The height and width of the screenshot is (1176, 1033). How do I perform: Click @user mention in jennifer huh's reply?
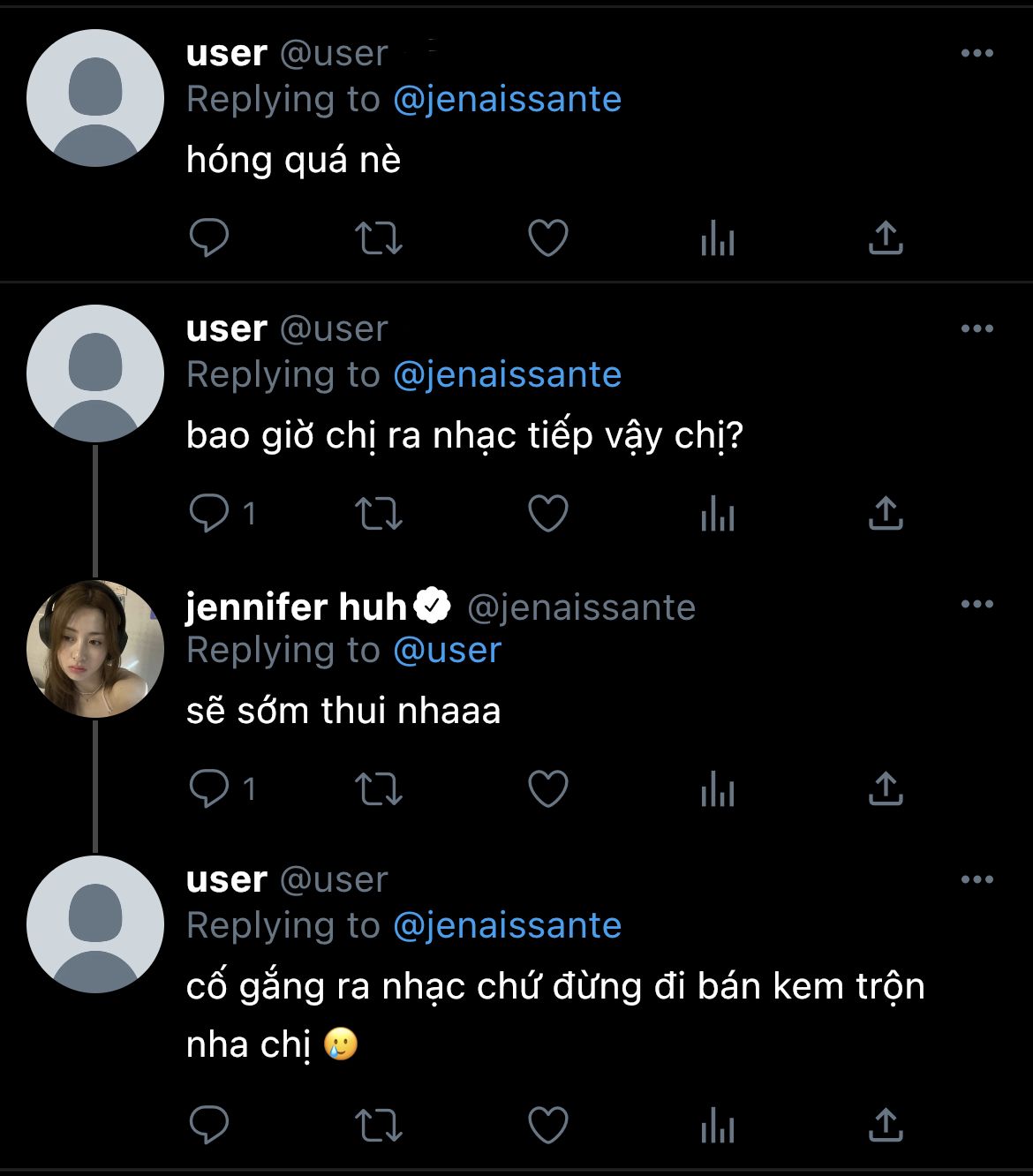point(447,651)
